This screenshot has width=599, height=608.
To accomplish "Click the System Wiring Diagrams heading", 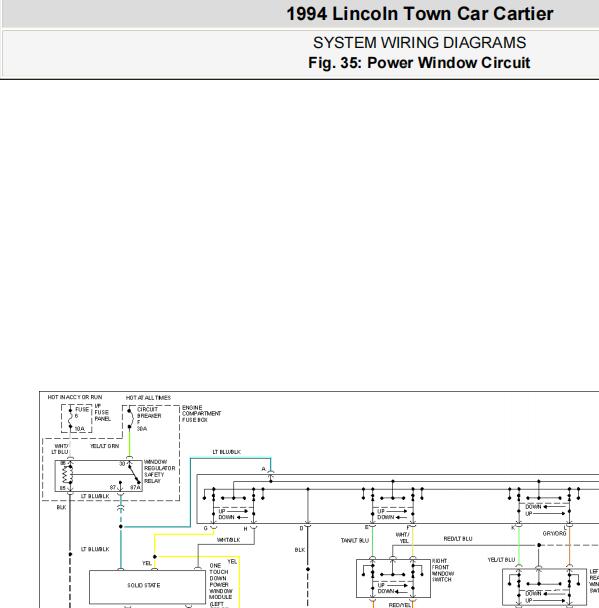I will pos(419,43).
